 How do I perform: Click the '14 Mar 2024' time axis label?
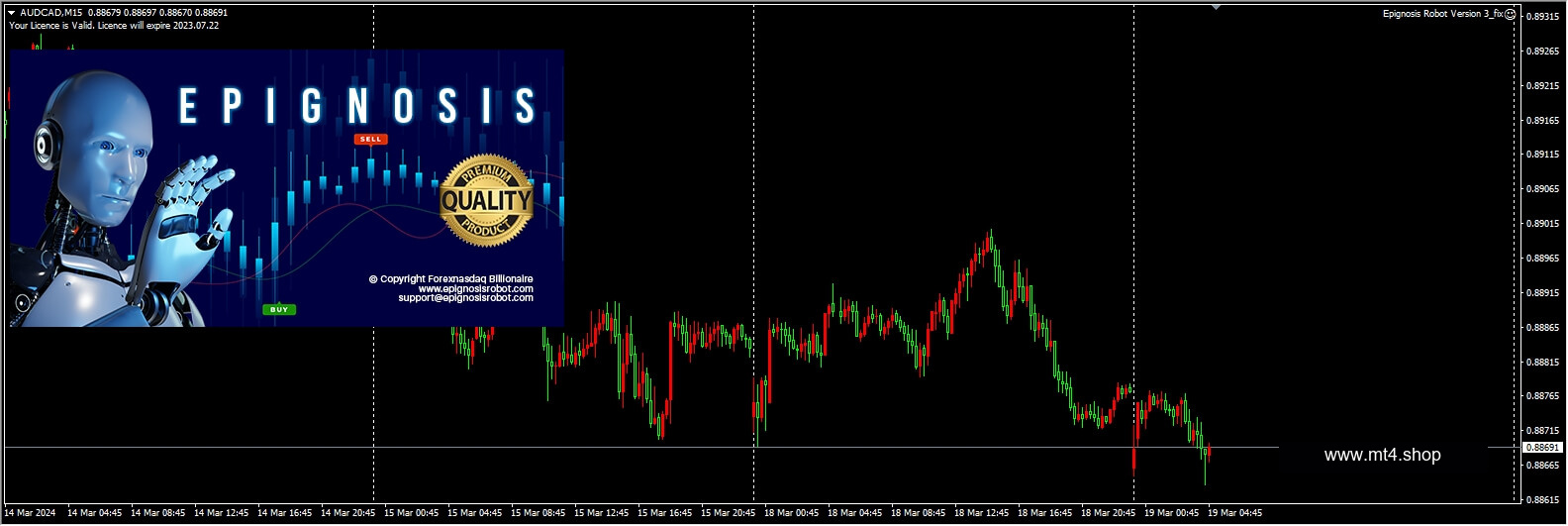(x=31, y=513)
